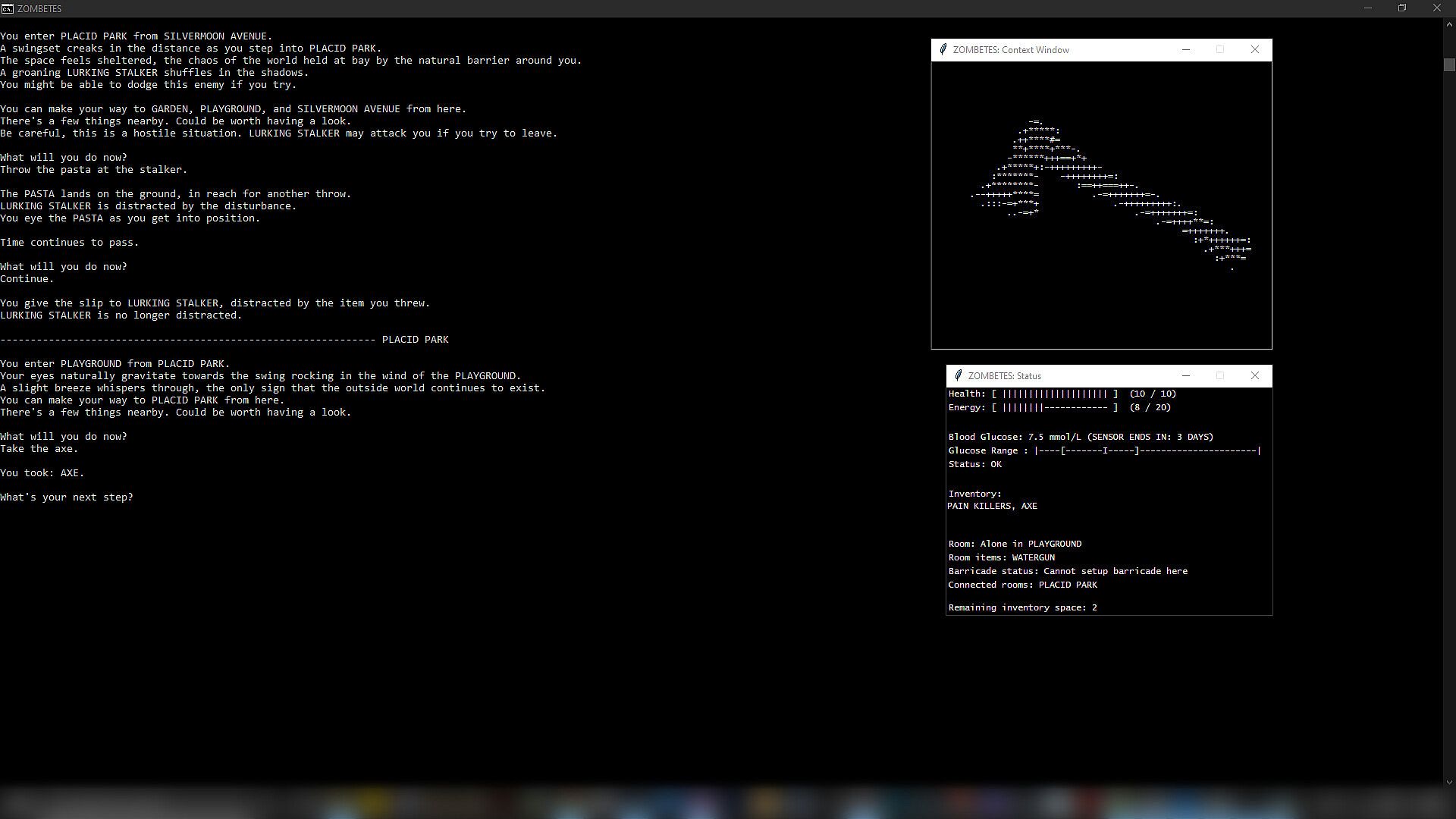1456x819 pixels.
Task: Close the ZOMBETES Status window
Action: tap(1254, 376)
